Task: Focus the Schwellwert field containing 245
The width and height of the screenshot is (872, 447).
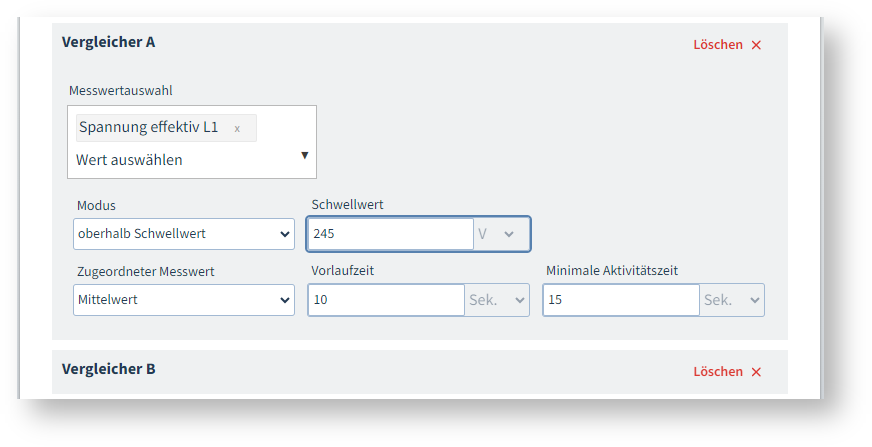Action: pyautogui.click(x=390, y=234)
